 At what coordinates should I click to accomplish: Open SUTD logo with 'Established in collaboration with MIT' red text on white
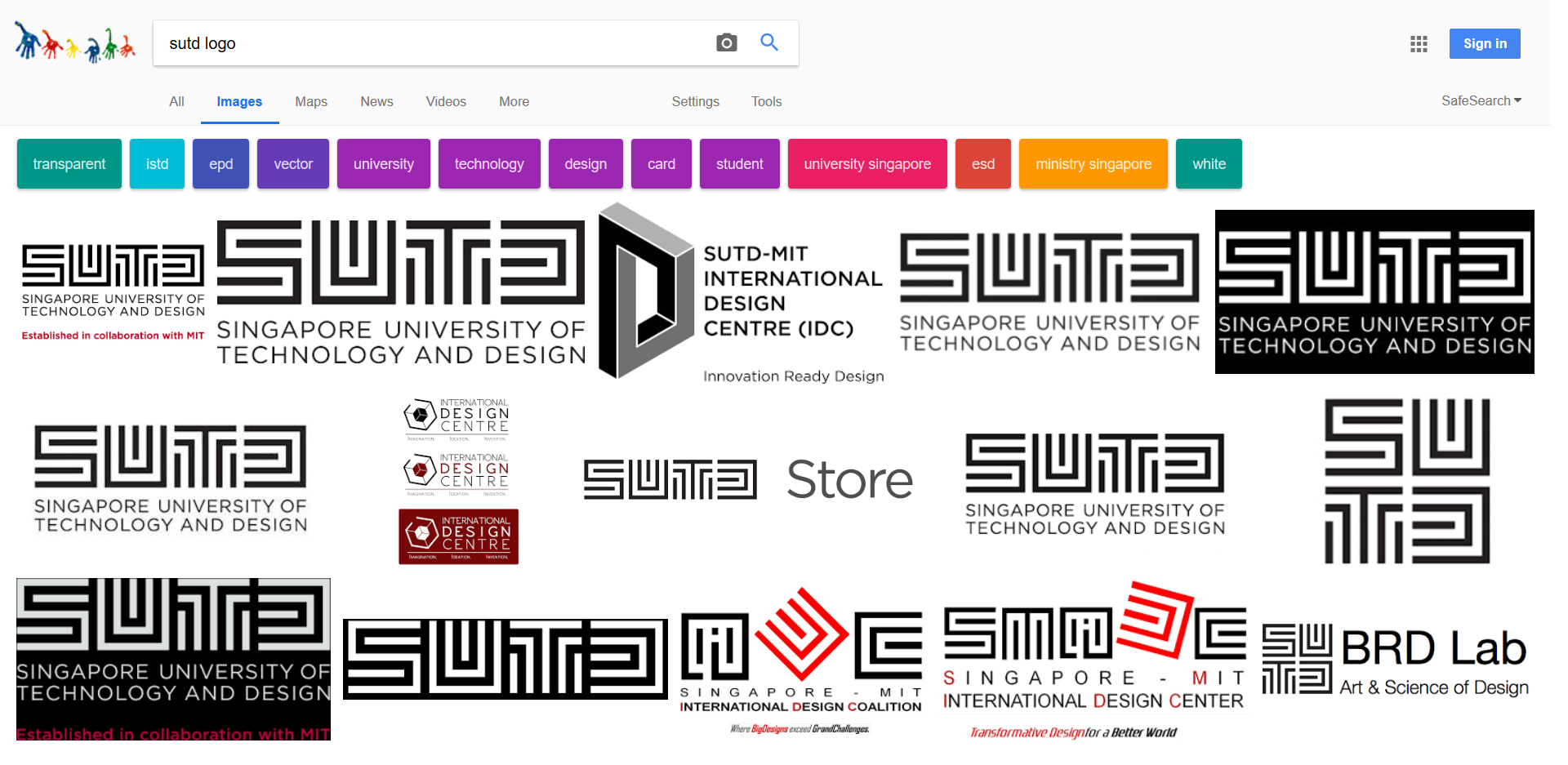(113, 292)
